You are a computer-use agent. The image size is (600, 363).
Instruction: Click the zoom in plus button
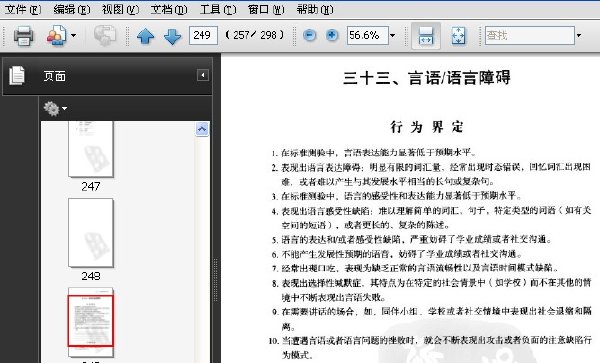pyautogui.click(x=332, y=36)
